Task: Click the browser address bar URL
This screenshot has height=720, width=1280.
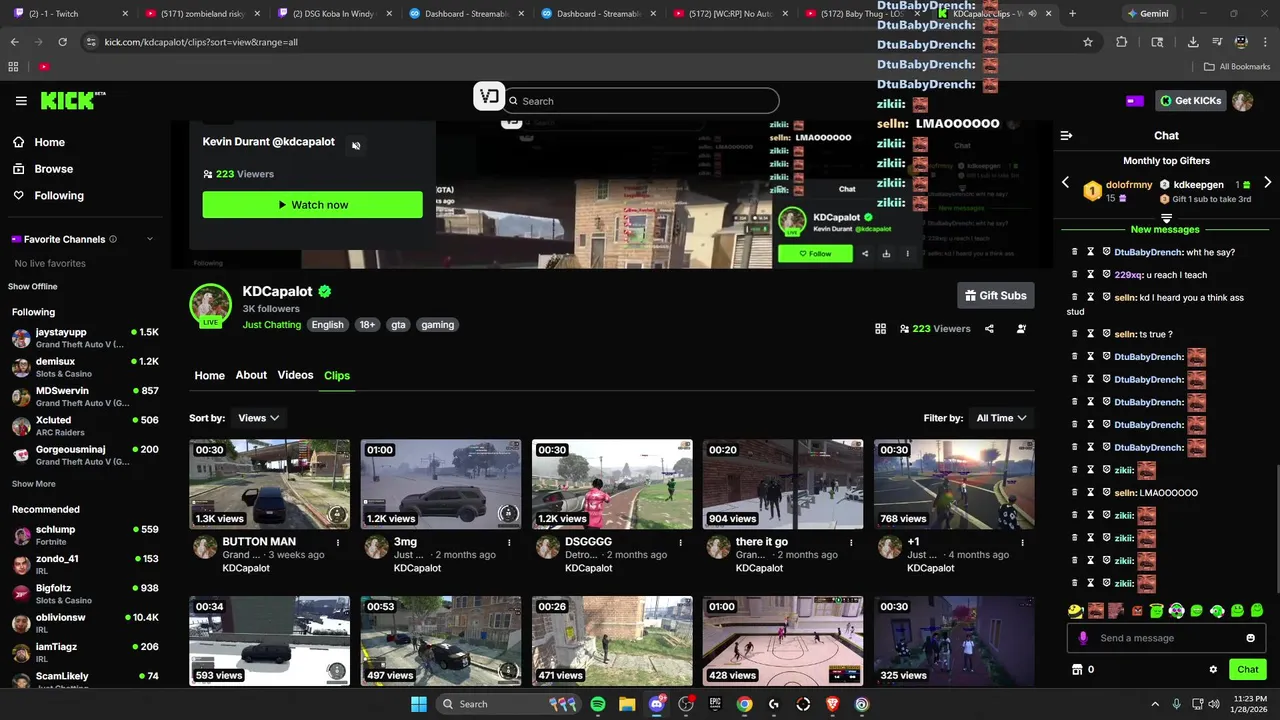Action: tap(201, 42)
